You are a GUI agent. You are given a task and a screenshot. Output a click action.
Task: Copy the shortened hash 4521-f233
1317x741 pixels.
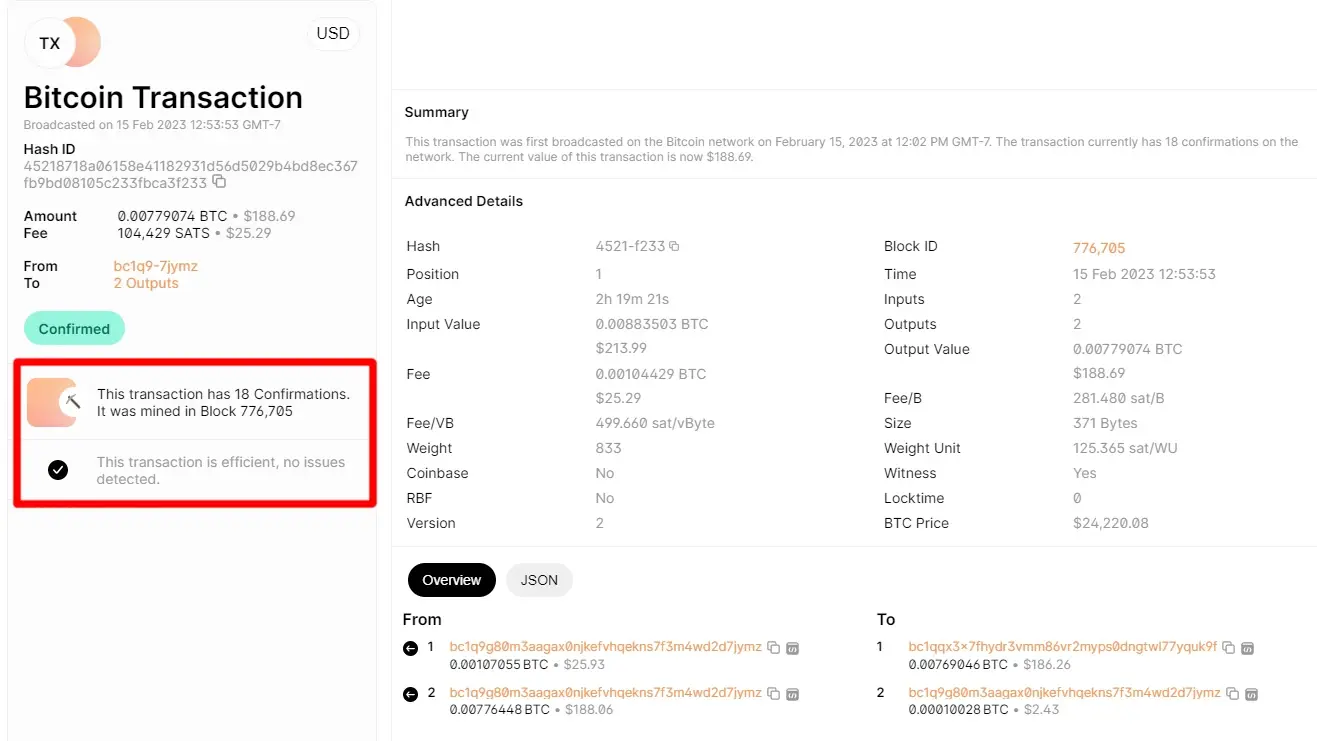(x=674, y=246)
